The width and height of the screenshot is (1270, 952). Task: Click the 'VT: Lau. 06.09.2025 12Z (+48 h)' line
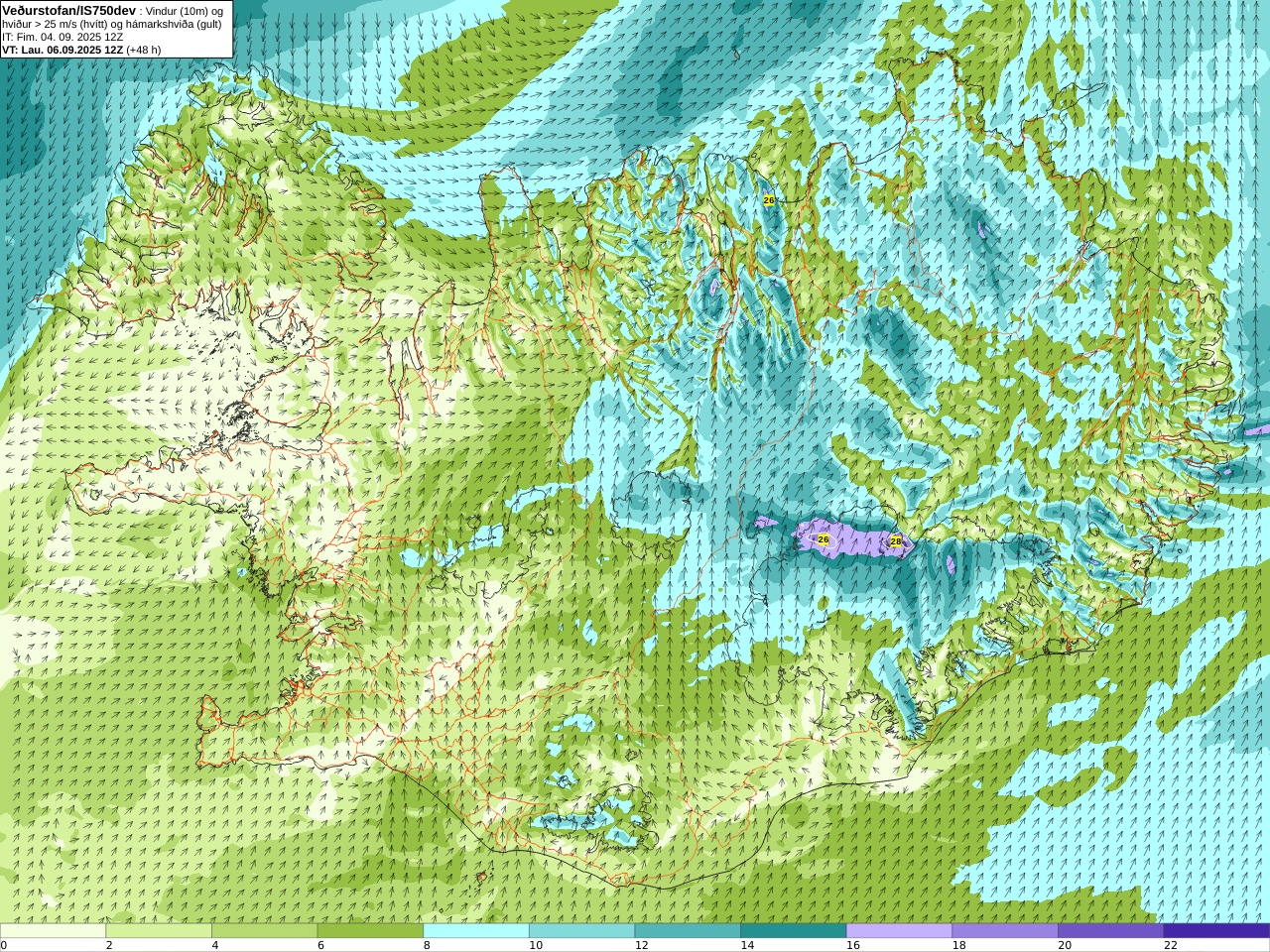(81, 50)
